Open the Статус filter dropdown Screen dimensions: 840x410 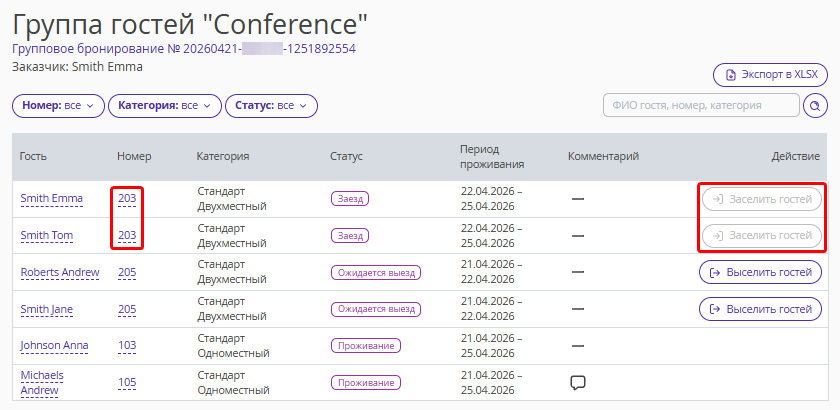point(271,106)
